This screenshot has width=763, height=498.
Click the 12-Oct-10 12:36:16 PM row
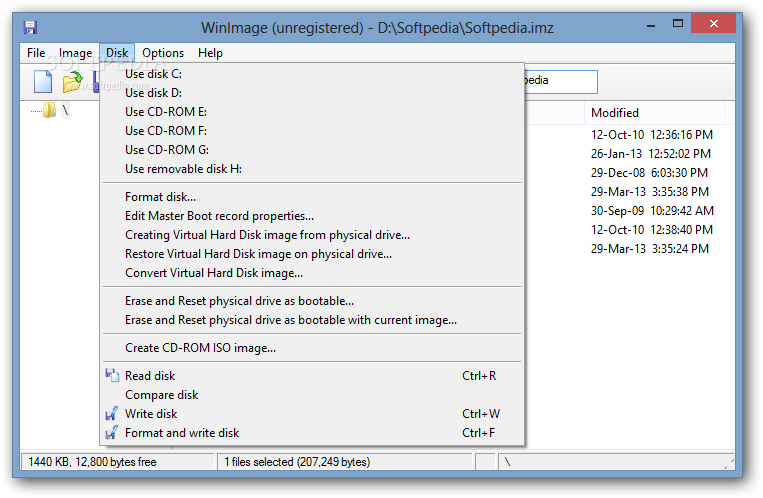(x=652, y=134)
